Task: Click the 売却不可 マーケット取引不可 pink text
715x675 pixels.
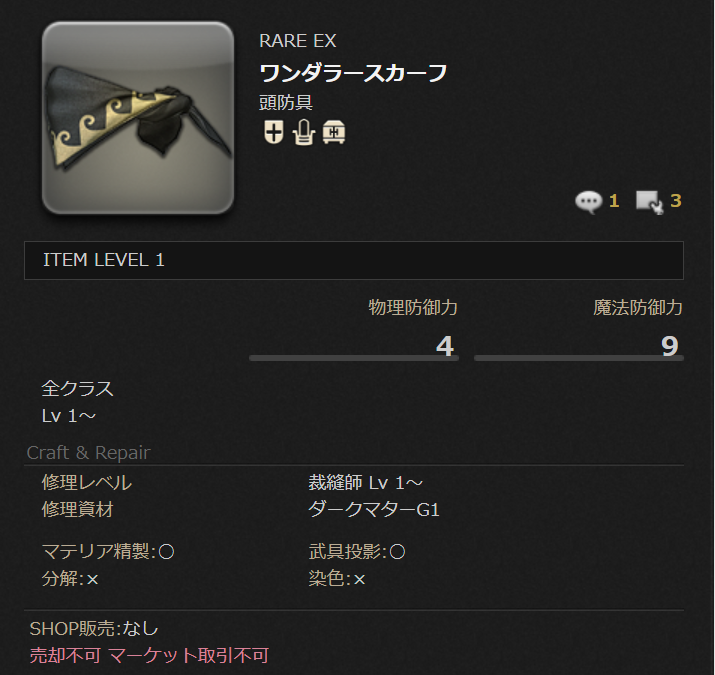Action: [x=149, y=655]
